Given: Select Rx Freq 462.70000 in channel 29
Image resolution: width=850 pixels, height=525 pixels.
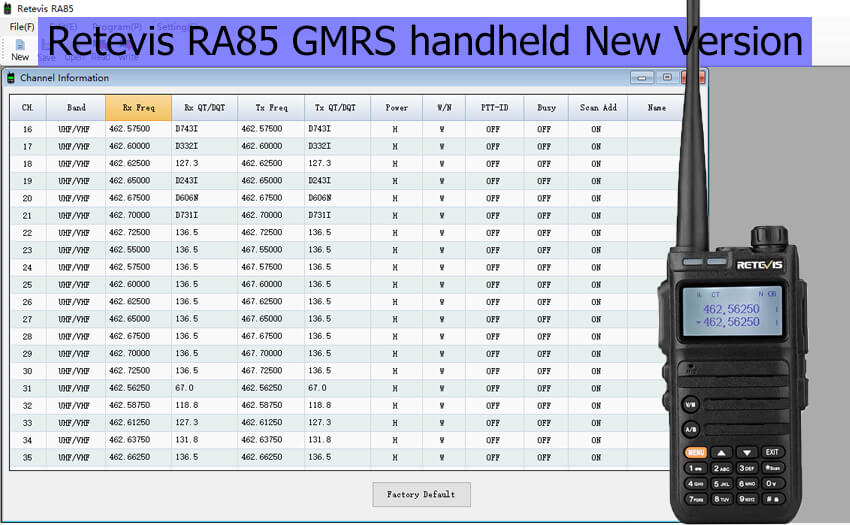Looking at the screenshot, I should coord(138,354).
